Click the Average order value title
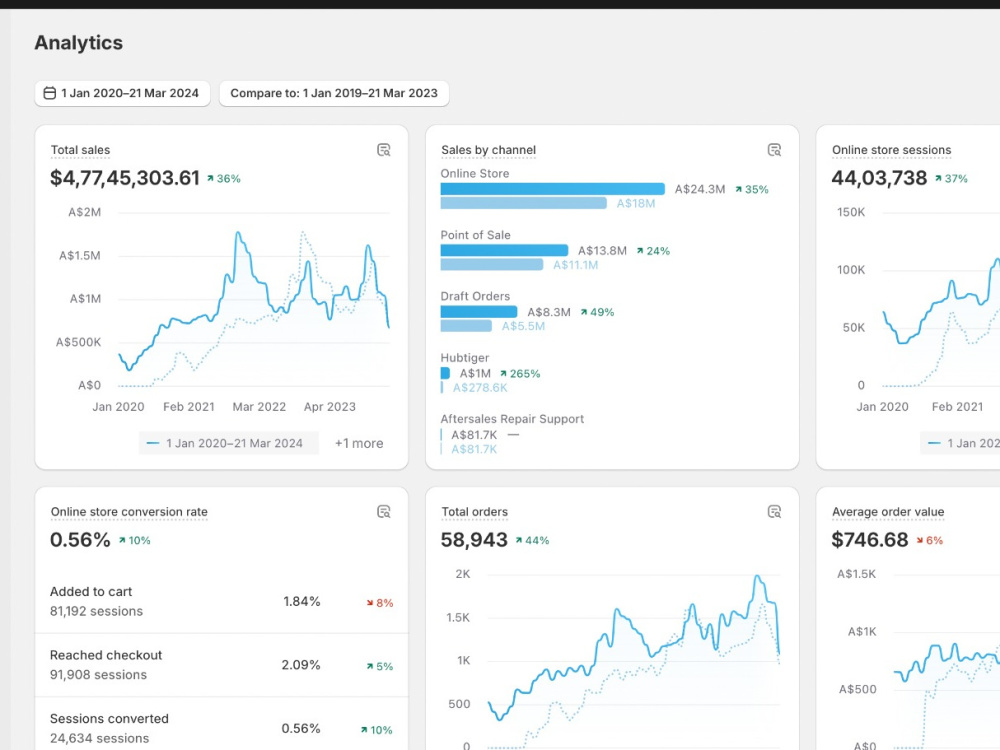The height and width of the screenshot is (750, 1000). click(x=888, y=511)
